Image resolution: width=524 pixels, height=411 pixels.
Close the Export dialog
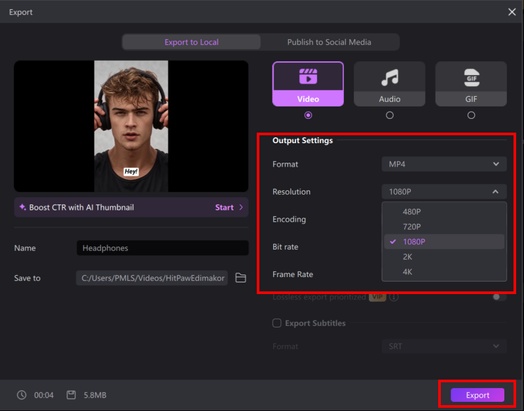[512, 12]
